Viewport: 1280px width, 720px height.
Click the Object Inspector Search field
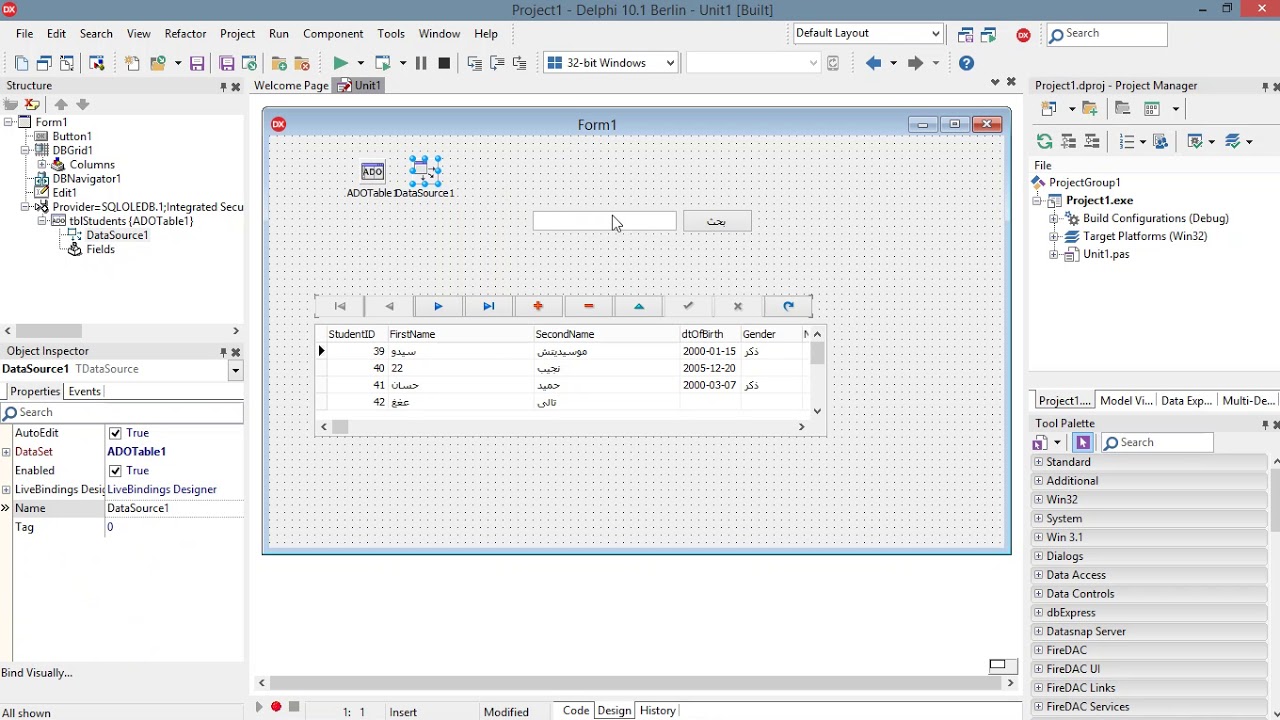(122, 412)
